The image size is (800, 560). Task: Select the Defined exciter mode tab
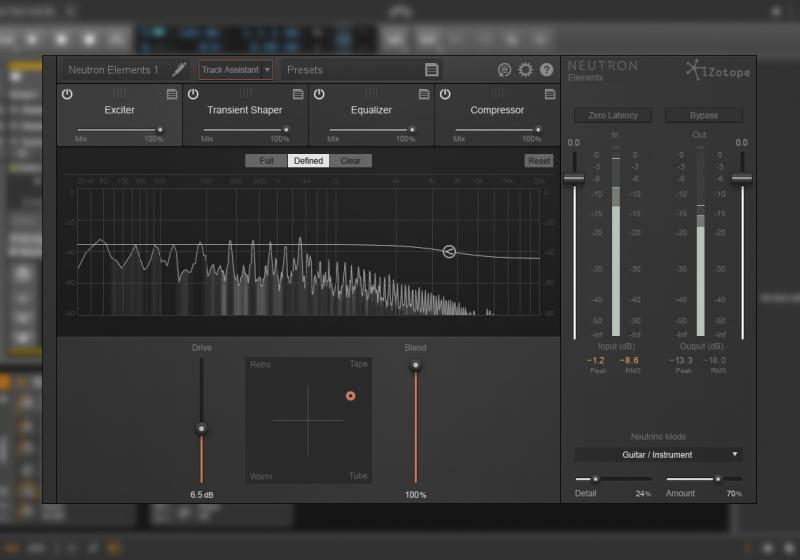point(308,161)
